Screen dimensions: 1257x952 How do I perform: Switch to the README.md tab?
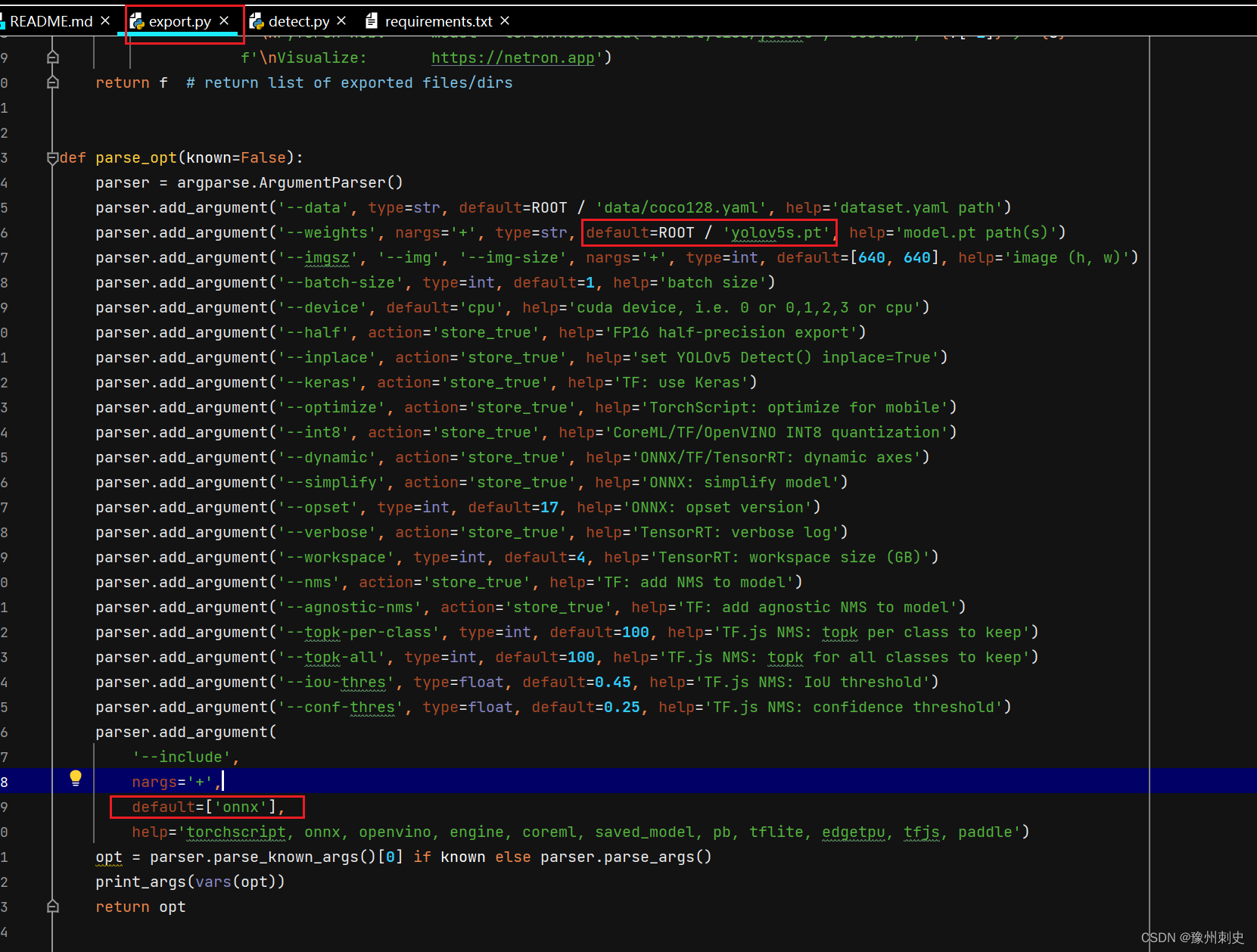point(51,21)
